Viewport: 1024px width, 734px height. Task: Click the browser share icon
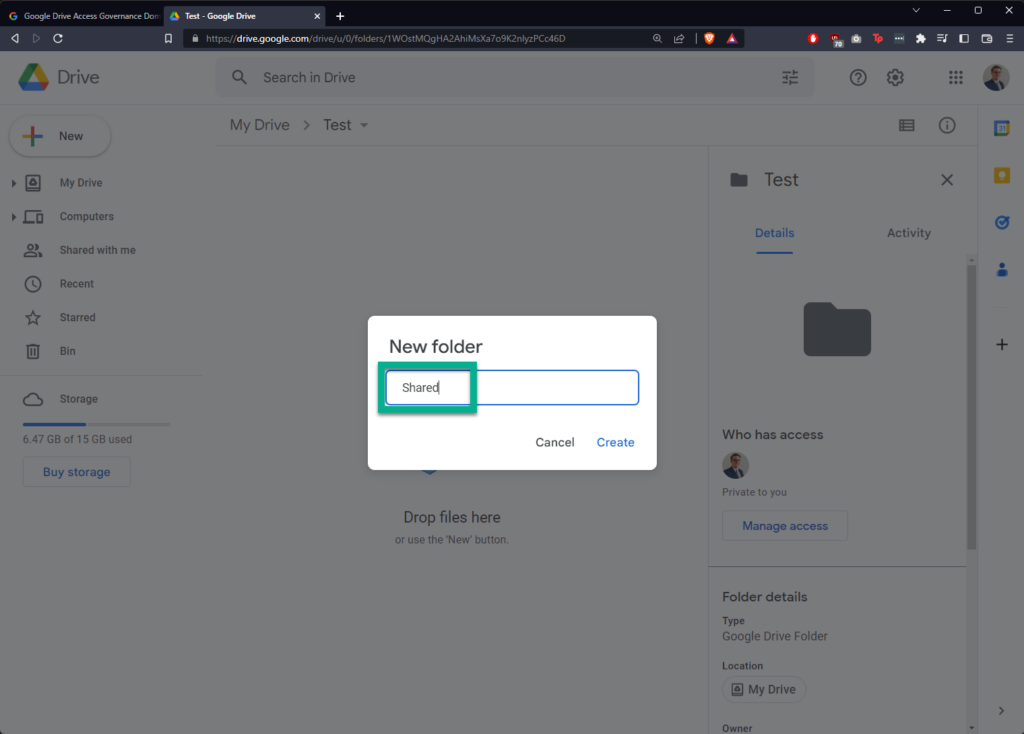(x=679, y=39)
